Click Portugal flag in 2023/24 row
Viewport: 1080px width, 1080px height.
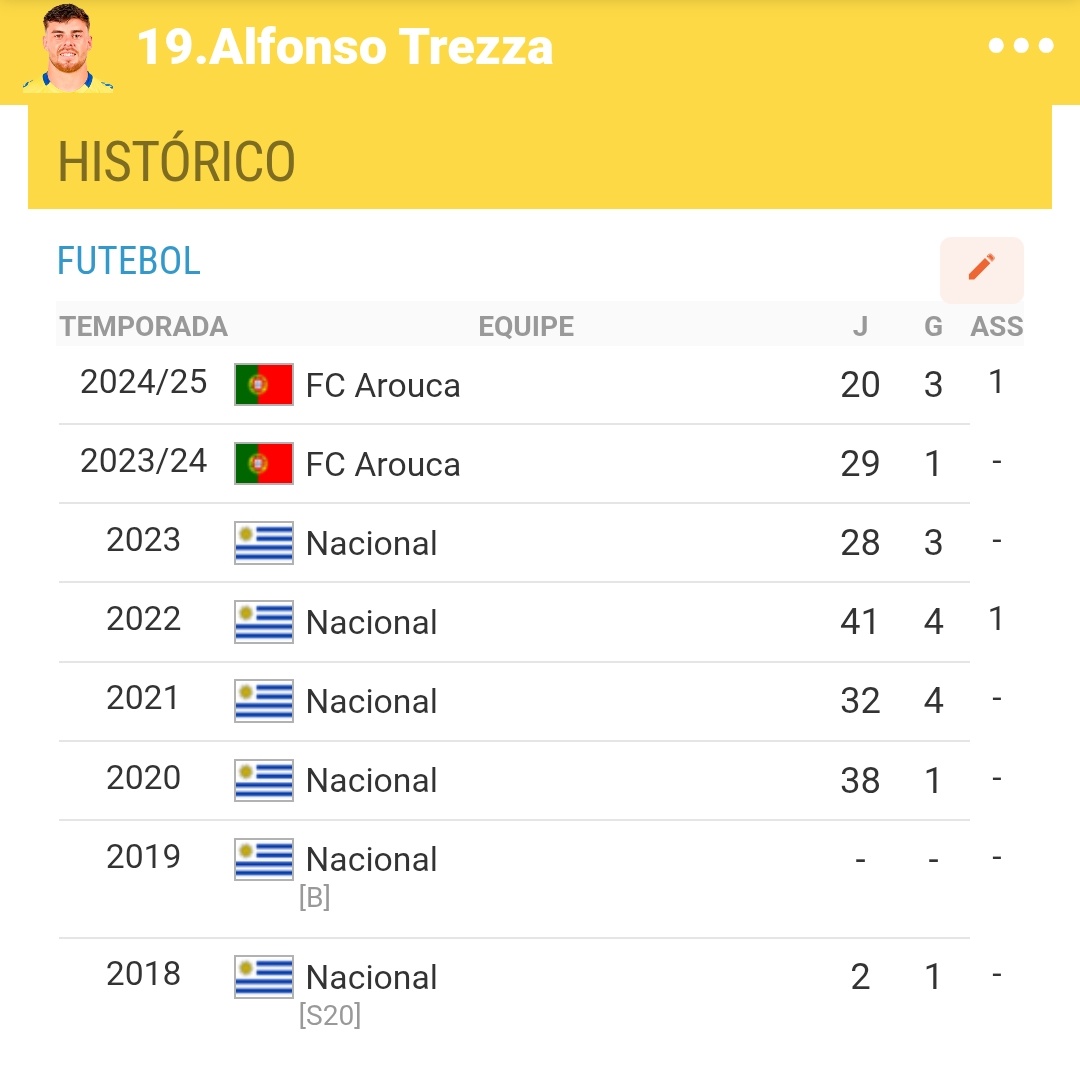[264, 463]
